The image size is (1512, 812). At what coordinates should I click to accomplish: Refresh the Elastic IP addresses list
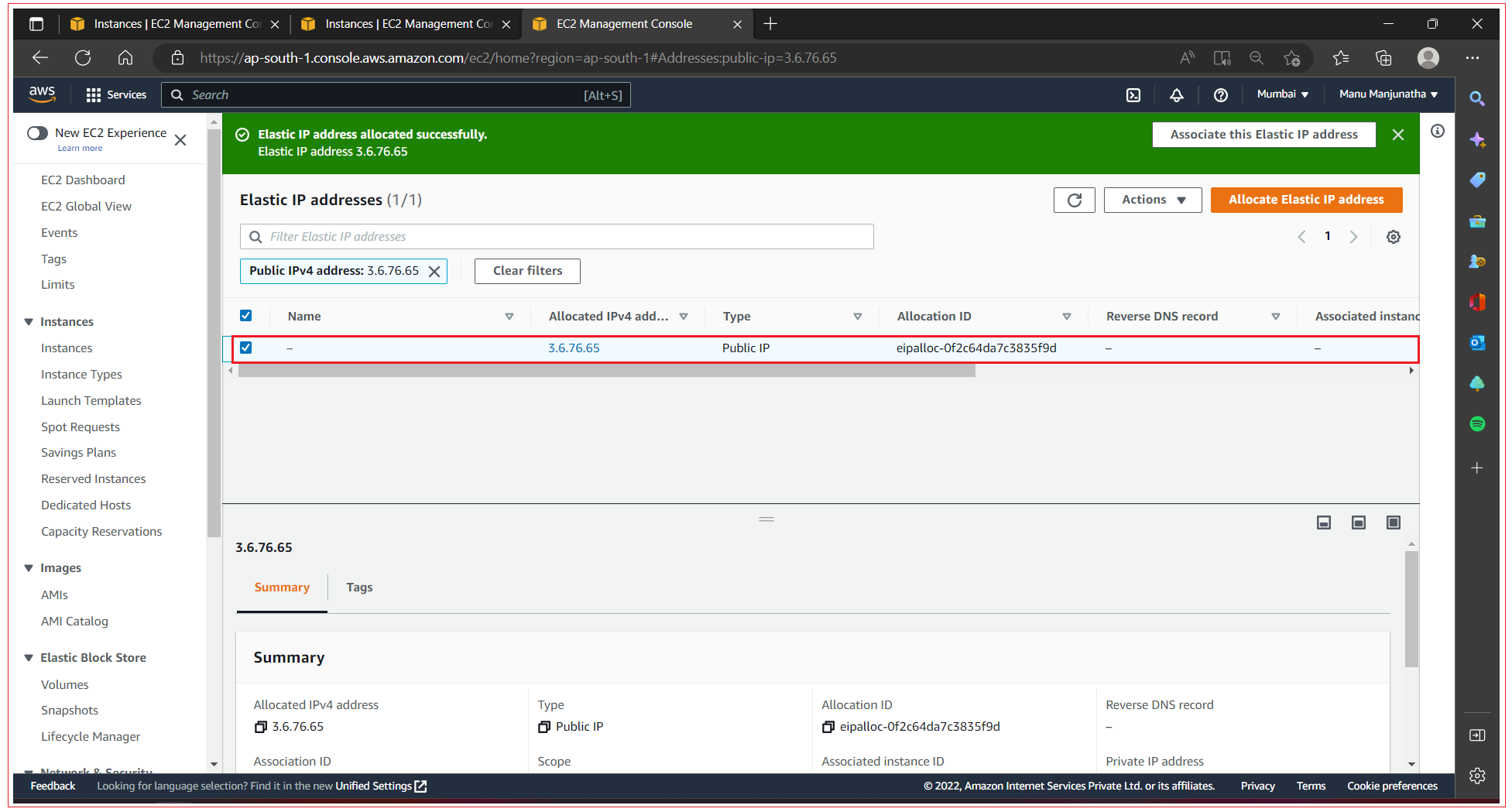coord(1075,200)
